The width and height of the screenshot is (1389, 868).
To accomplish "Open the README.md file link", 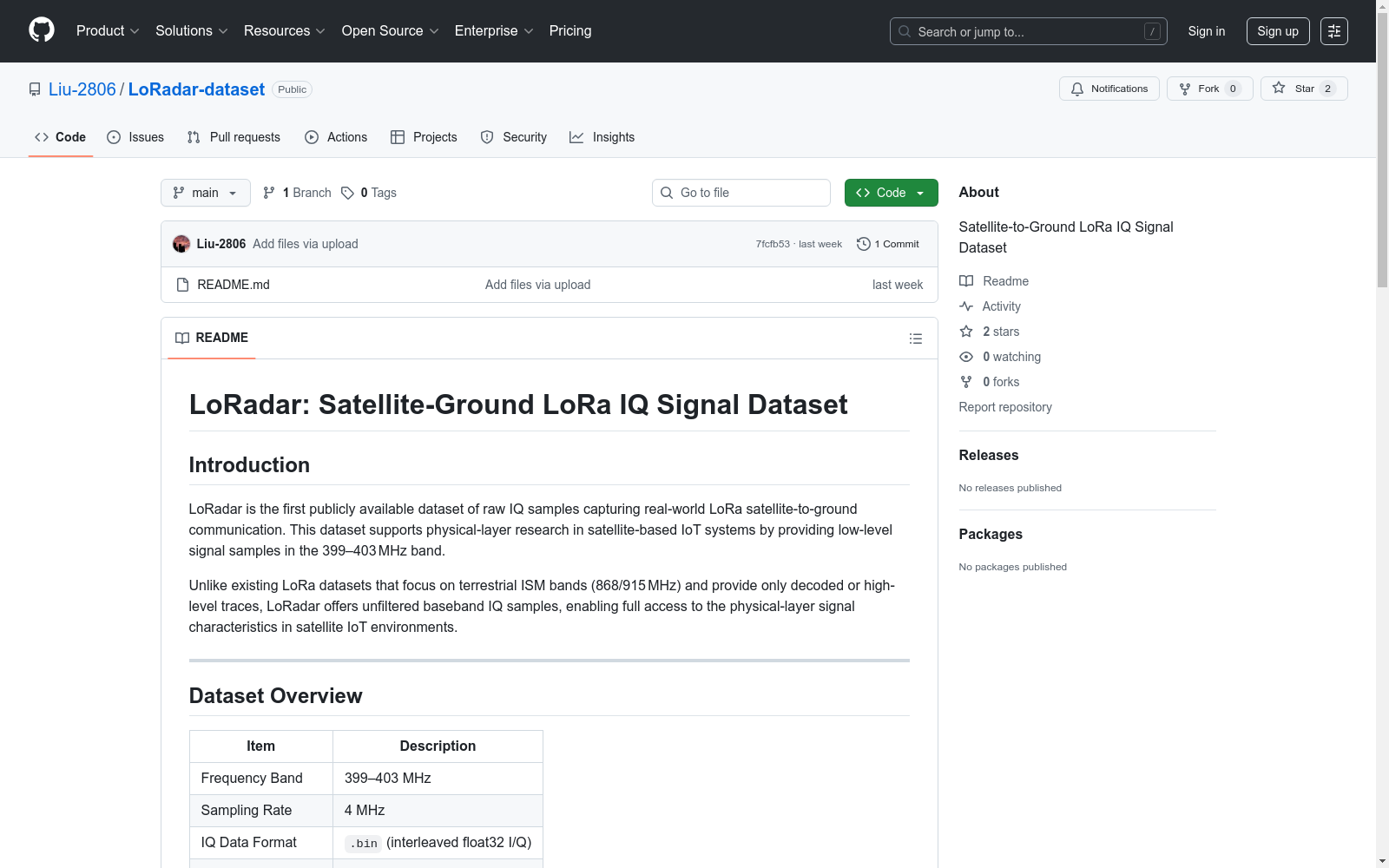I will [x=234, y=285].
